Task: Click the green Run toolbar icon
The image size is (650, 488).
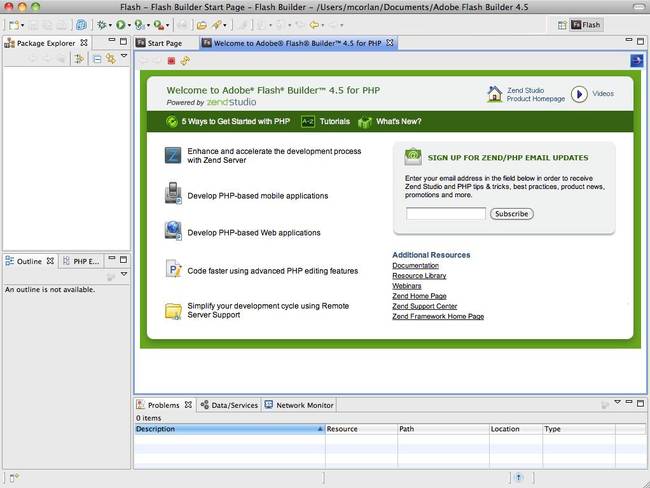Action: 120,25
